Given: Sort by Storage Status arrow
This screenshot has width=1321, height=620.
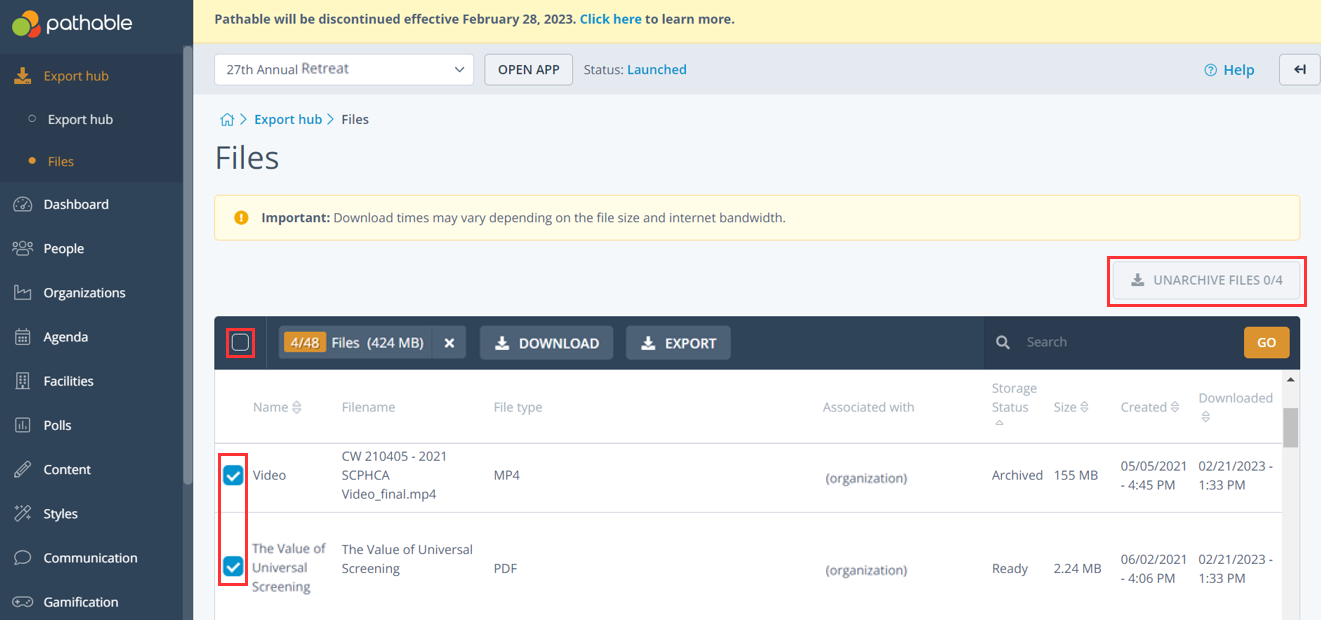Looking at the screenshot, I should [998, 424].
